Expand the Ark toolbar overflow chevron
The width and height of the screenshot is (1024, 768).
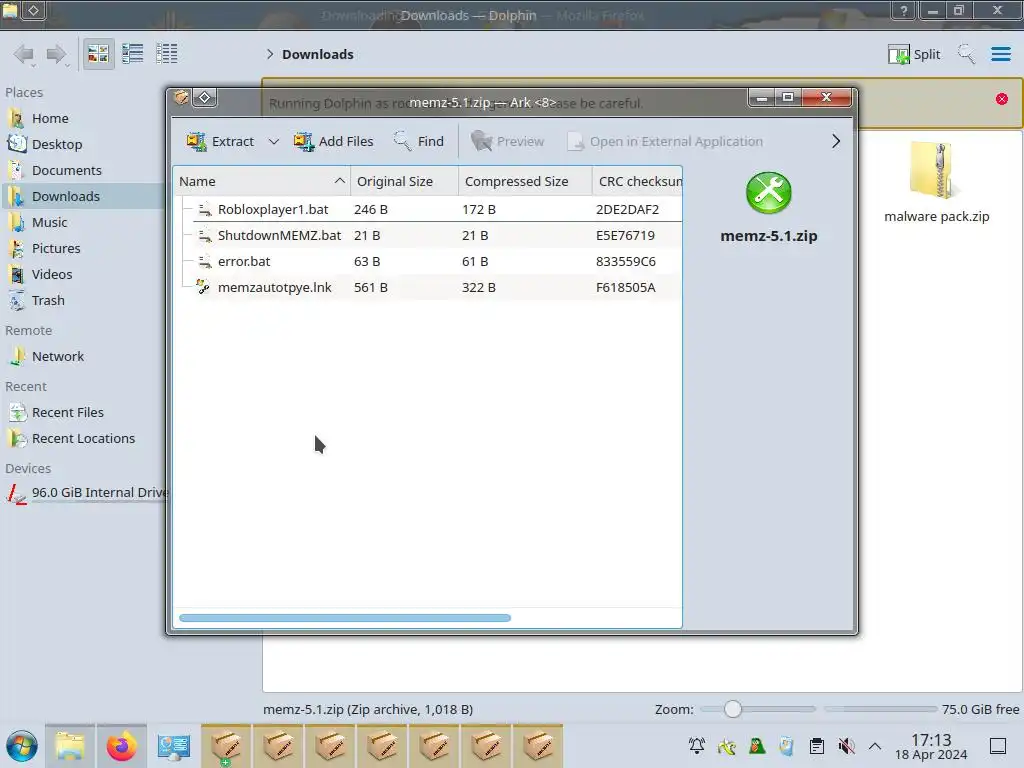836,141
